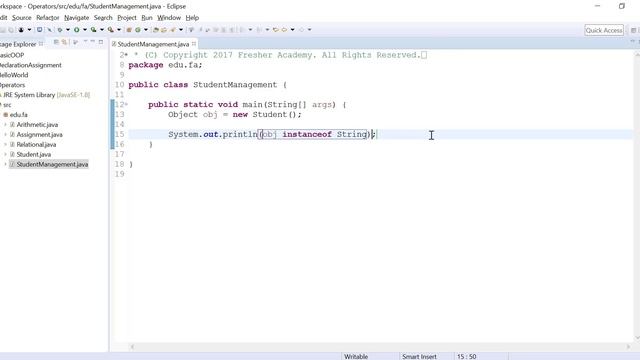Viewport: 640px width, 360px height.
Task: Select JRE System Library entry
Action: click(47, 95)
